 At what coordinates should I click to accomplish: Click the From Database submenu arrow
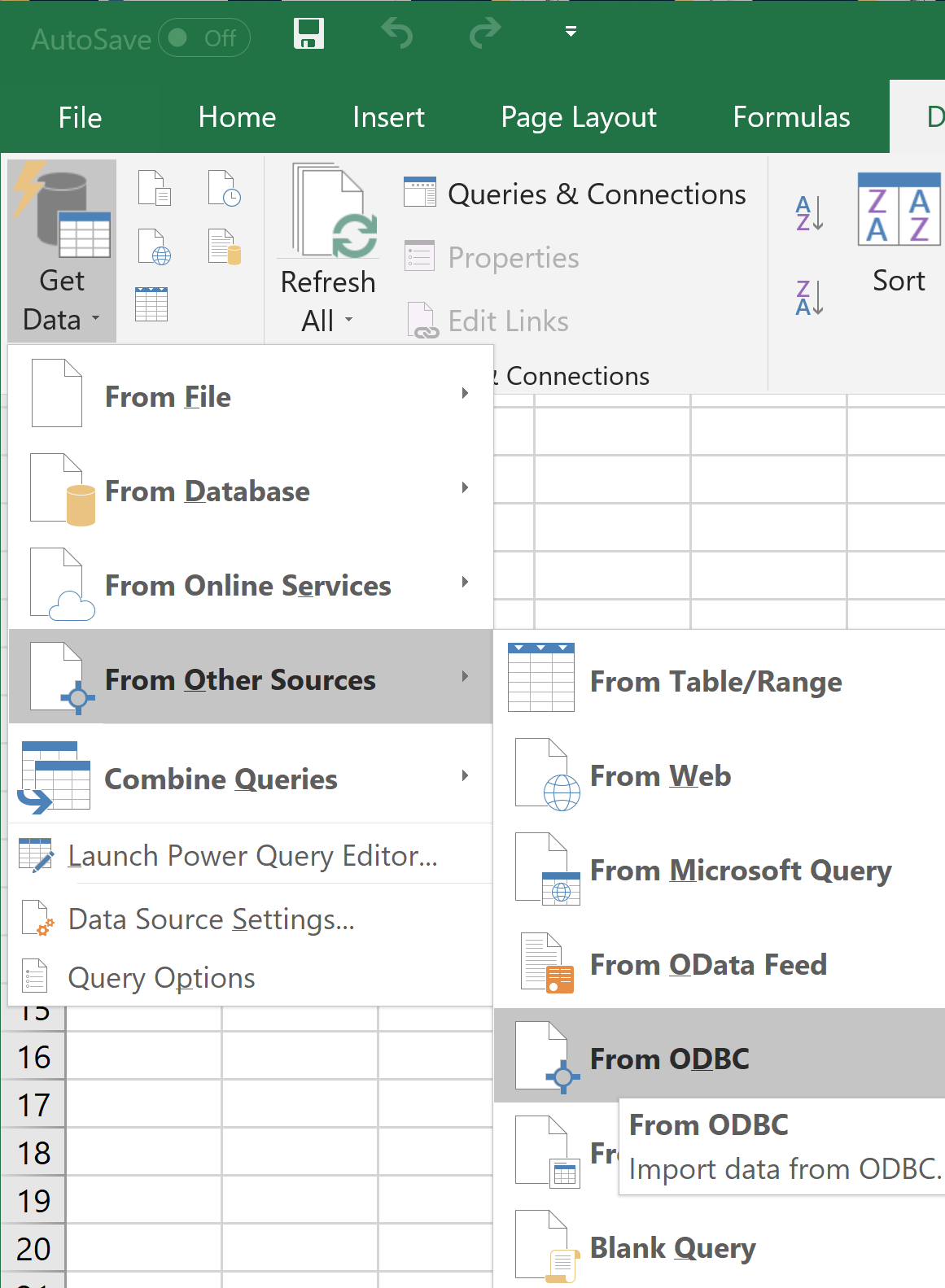(x=465, y=488)
